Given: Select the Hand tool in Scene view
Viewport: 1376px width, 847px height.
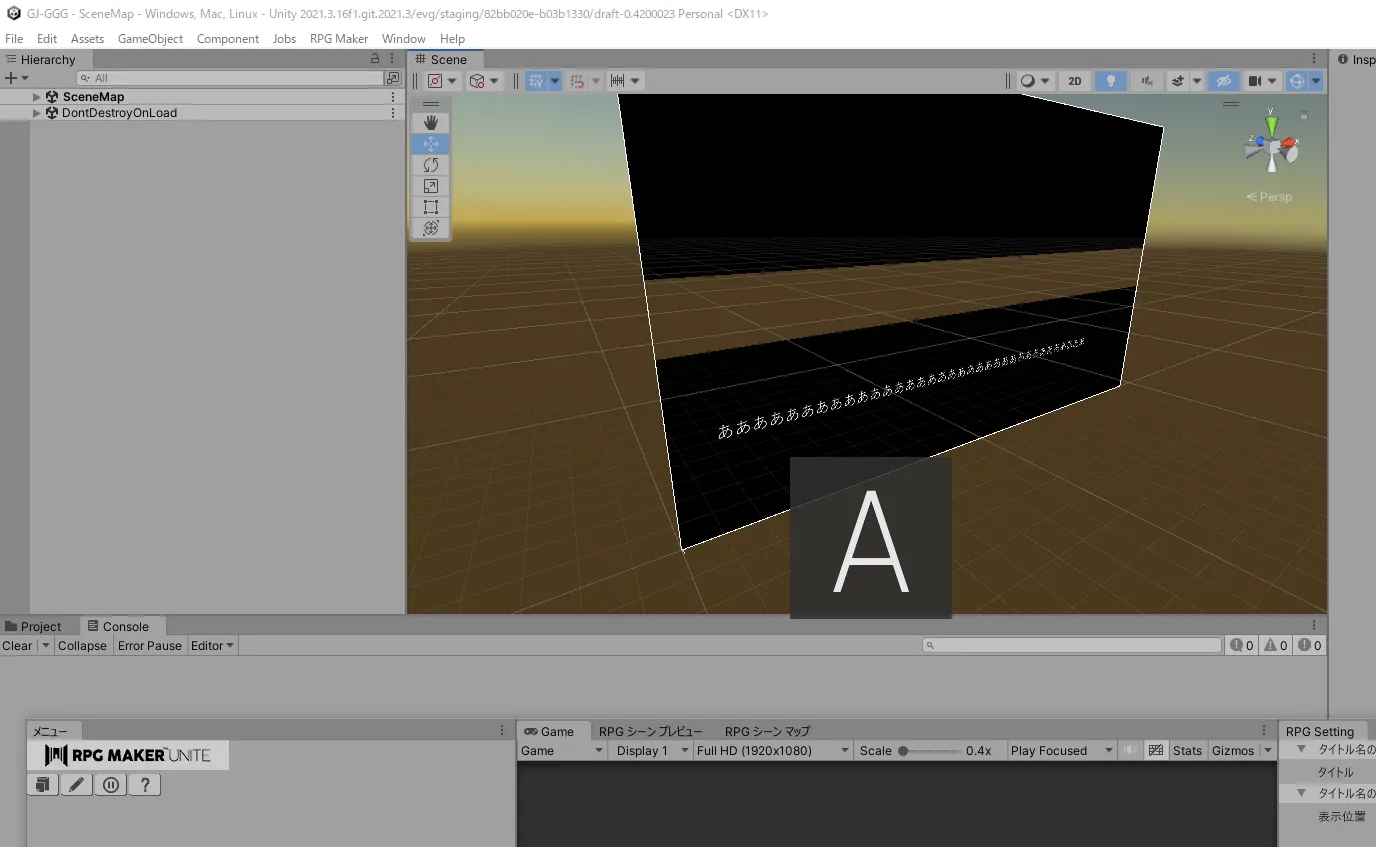Looking at the screenshot, I should pyautogui.click(x=431, y=122).
